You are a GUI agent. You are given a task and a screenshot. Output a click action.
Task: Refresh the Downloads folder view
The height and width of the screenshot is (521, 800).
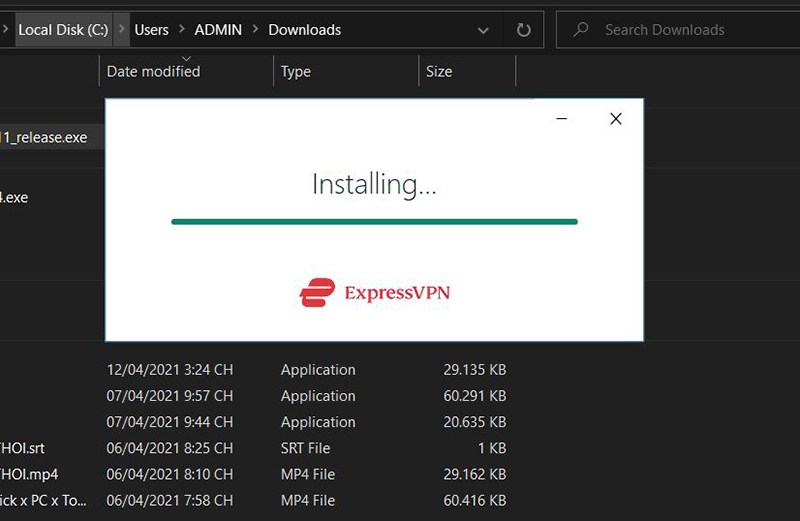click(523, 30)
